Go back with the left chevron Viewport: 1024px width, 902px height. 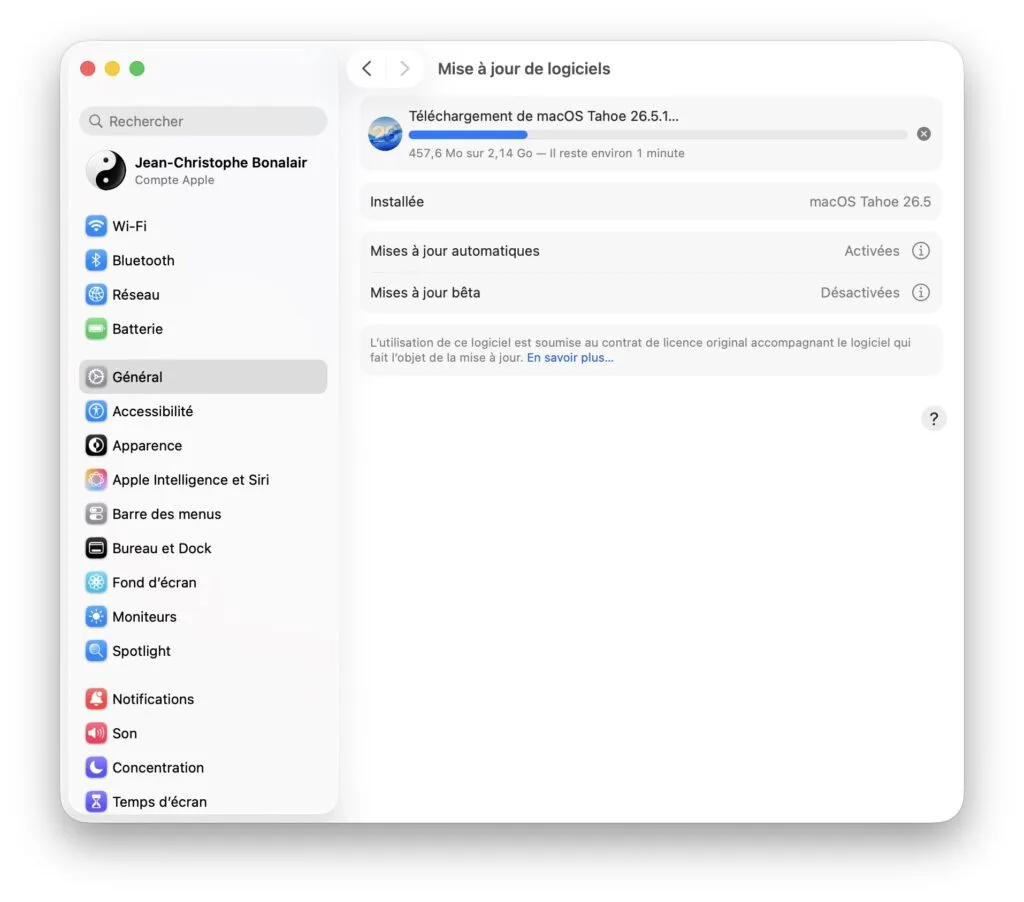367,69
